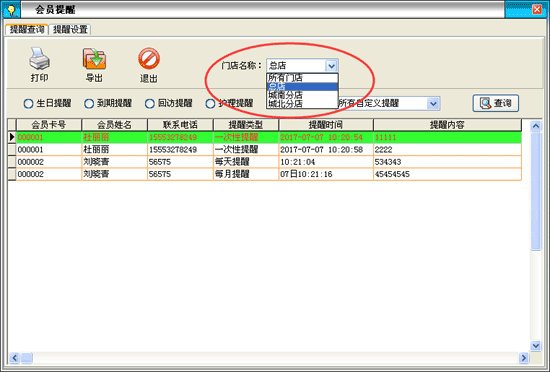This screenshot has width=550, height=372.
Task: Select the row with content 534343
Action: tap(264, 162)
